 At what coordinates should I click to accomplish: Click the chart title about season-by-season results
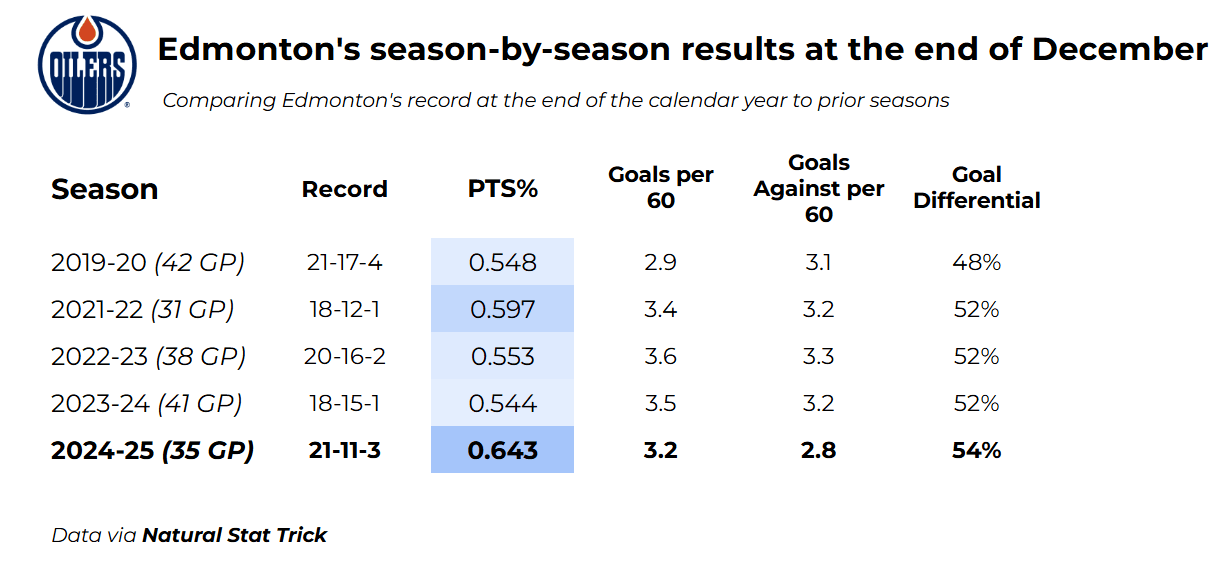pyautogui.click(x=682, y=50)
